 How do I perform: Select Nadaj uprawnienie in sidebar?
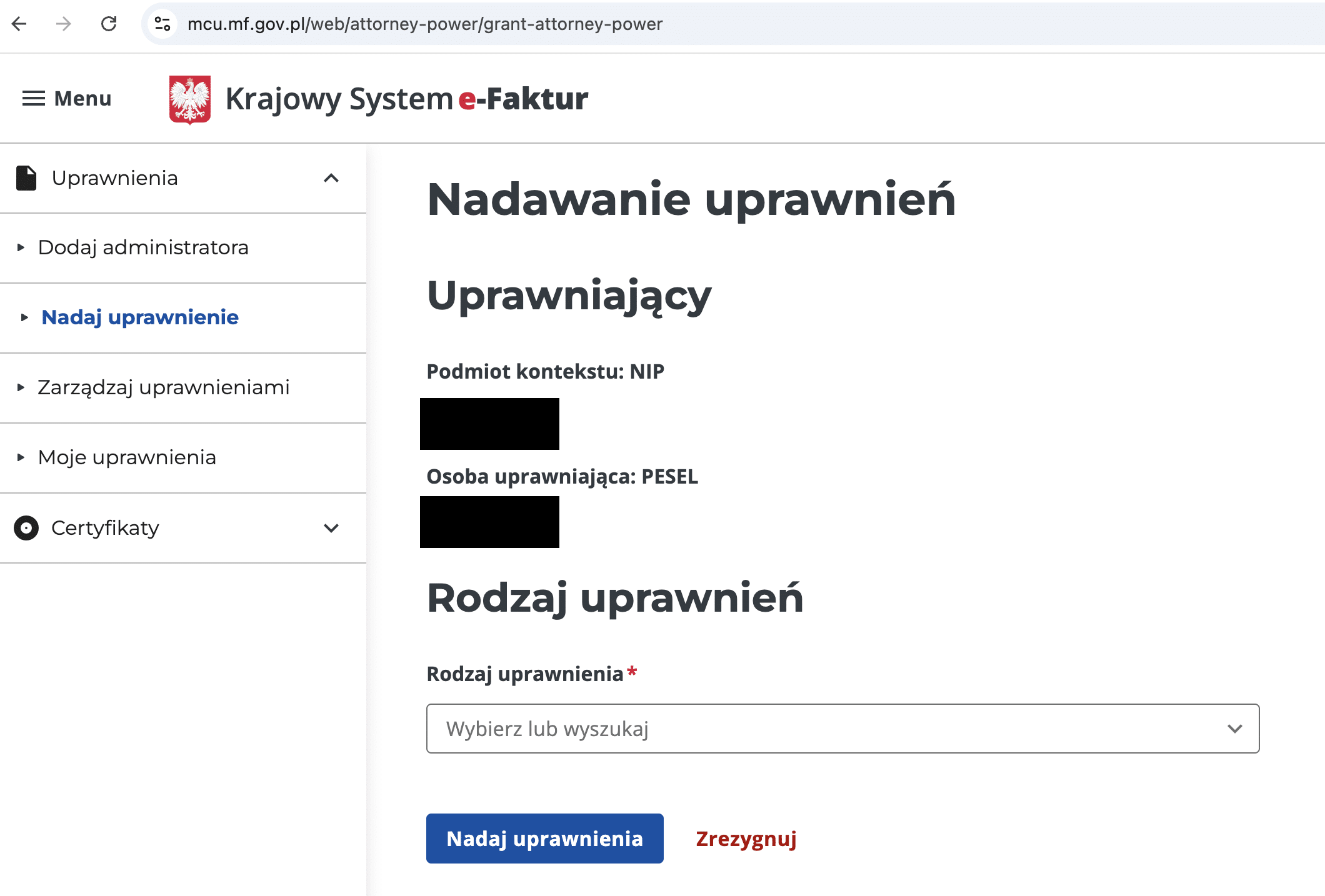140,317
